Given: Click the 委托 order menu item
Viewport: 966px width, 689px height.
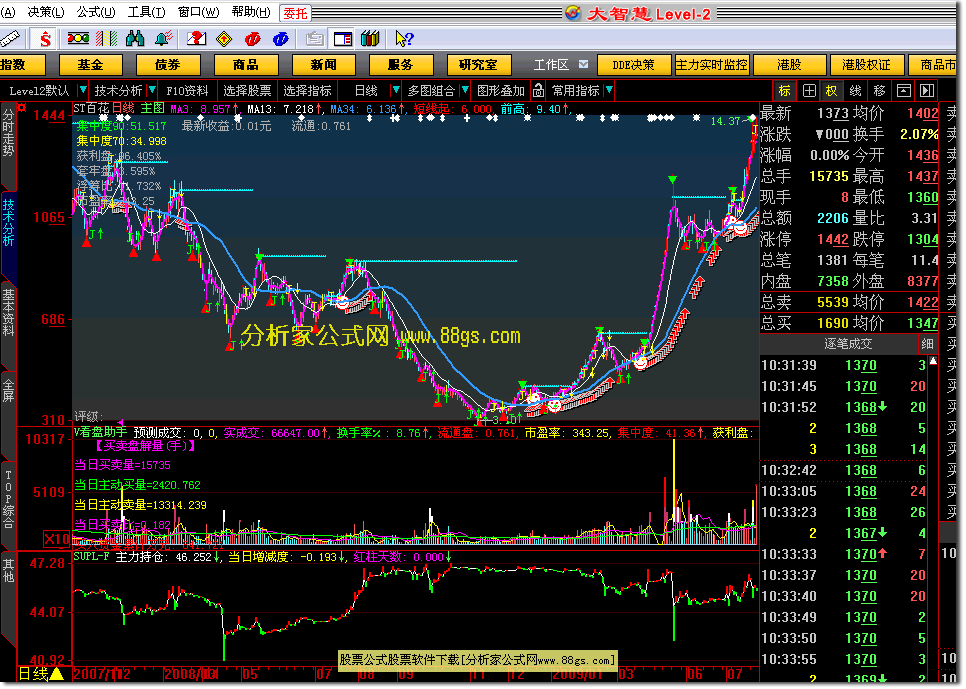Looking at the screenshot, I should click(x=295, y=13).
